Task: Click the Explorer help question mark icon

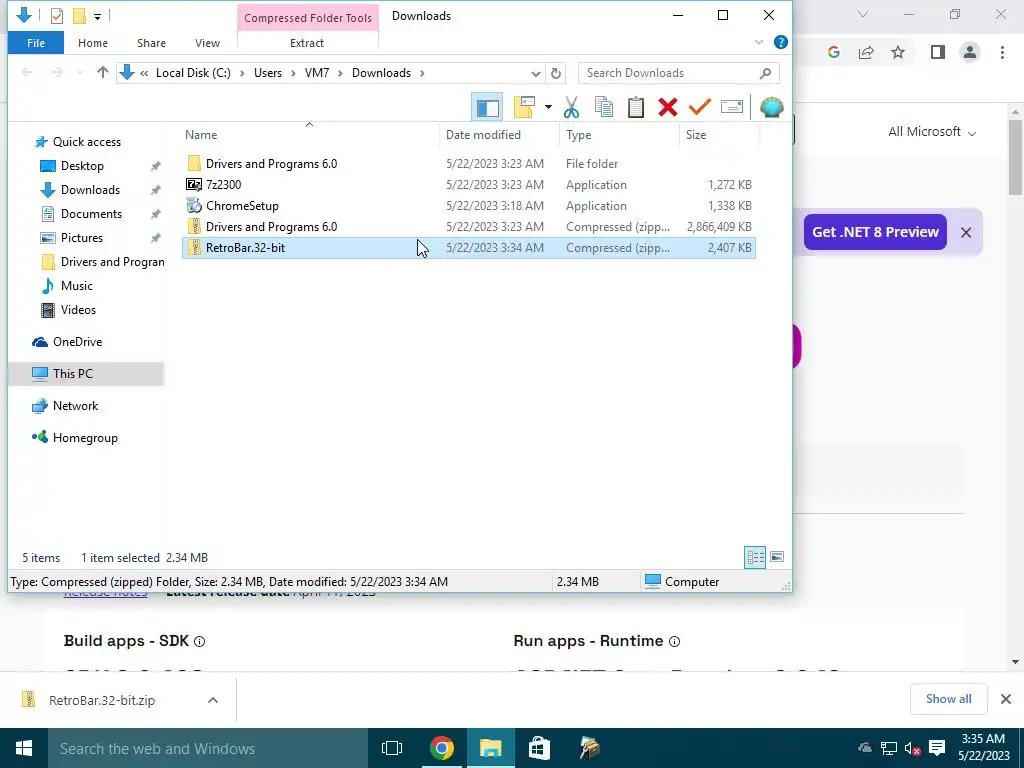Action: coord(780,42)
